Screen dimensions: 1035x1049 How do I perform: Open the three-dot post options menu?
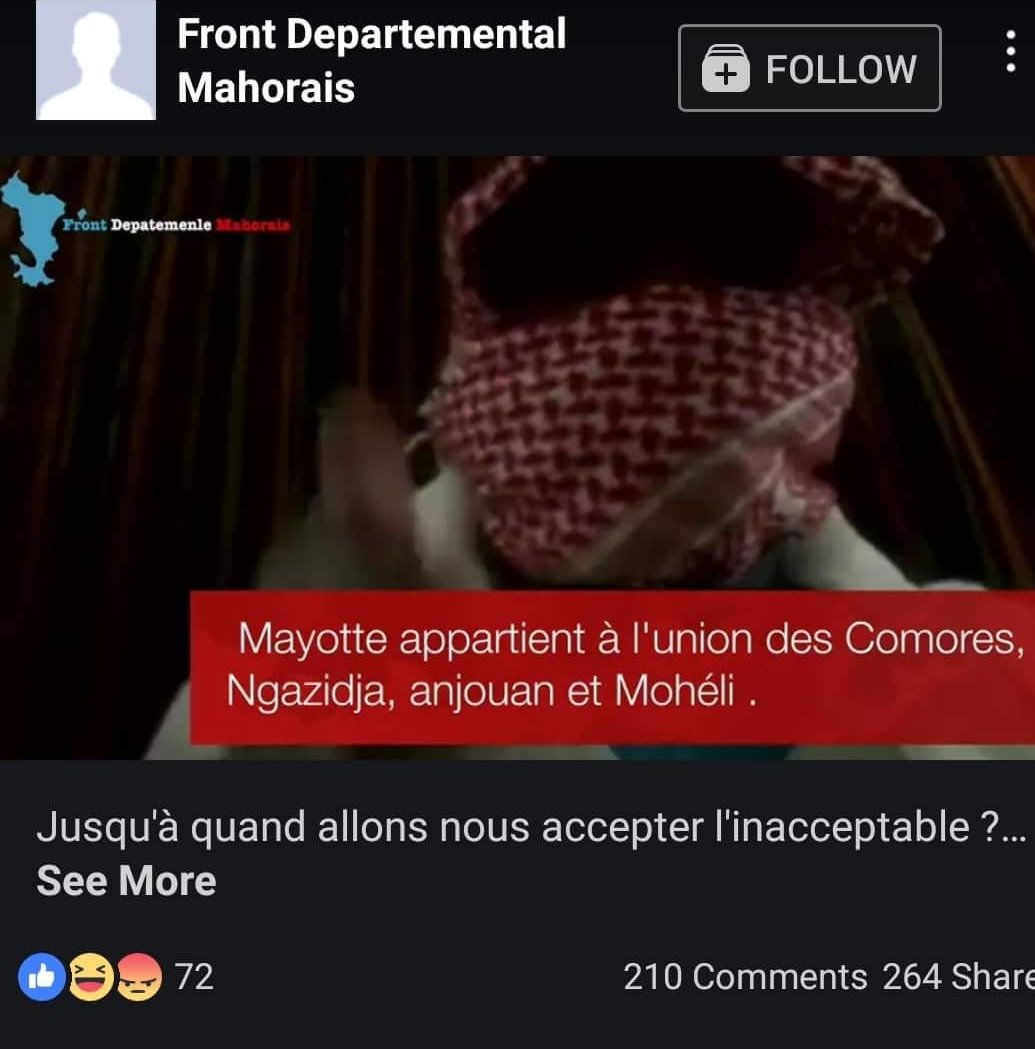1011,51
